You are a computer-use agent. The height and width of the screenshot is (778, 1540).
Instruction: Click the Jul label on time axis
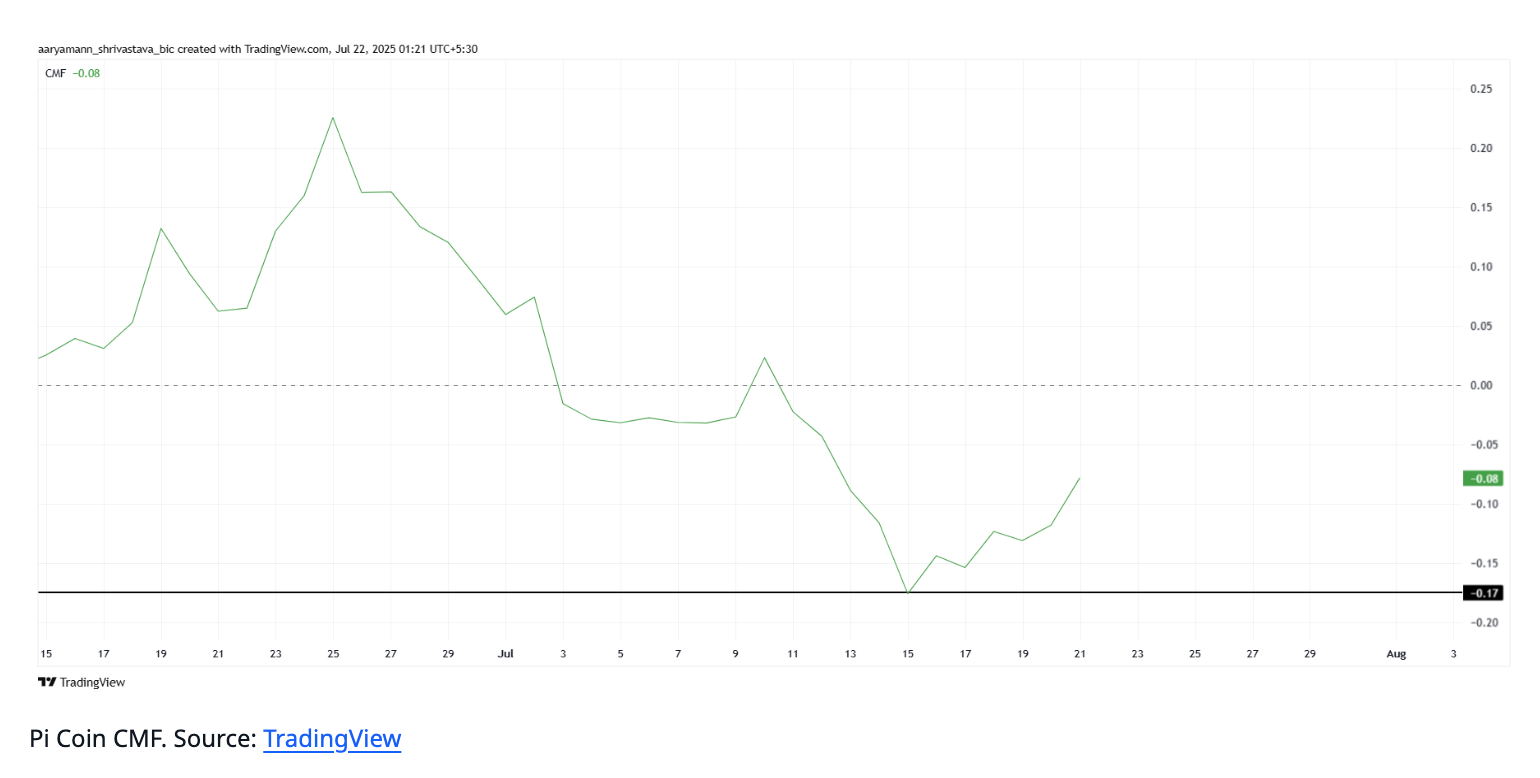click(505, 654)
